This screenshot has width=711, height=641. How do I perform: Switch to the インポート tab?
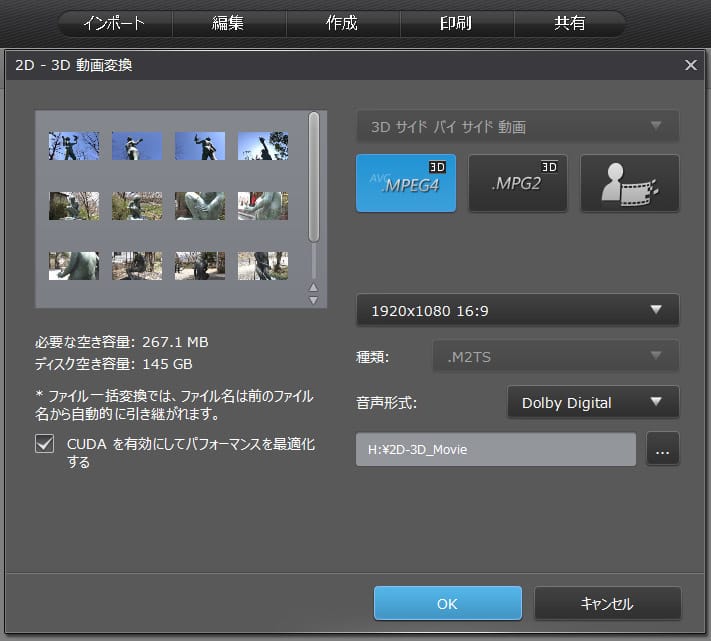point(114,23)
